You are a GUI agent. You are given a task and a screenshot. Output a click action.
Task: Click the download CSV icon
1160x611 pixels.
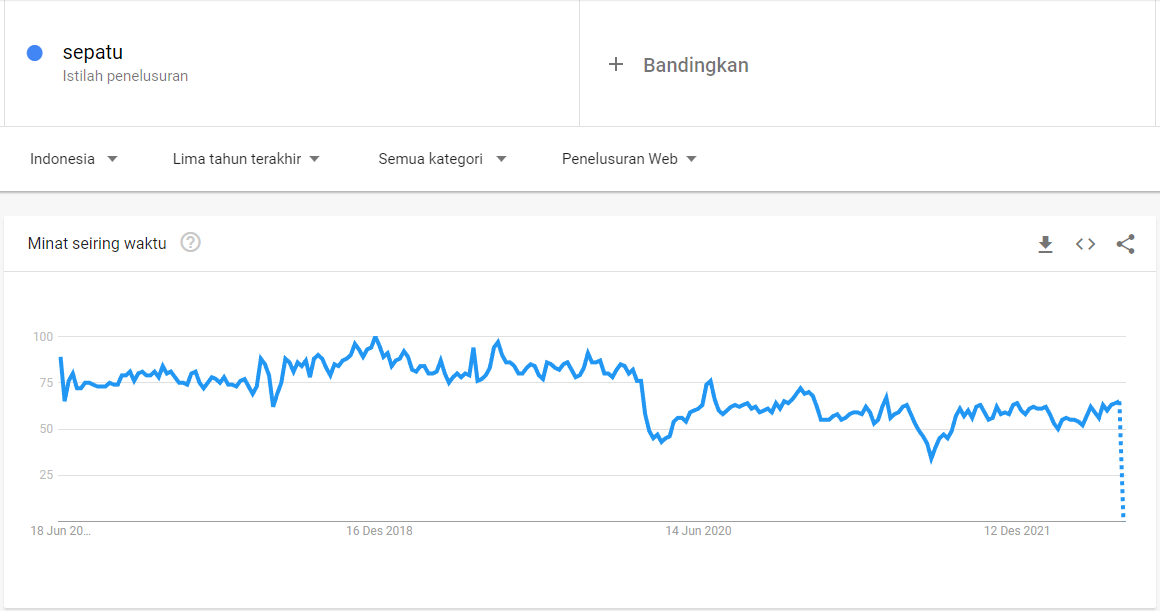pos(1045,244)
